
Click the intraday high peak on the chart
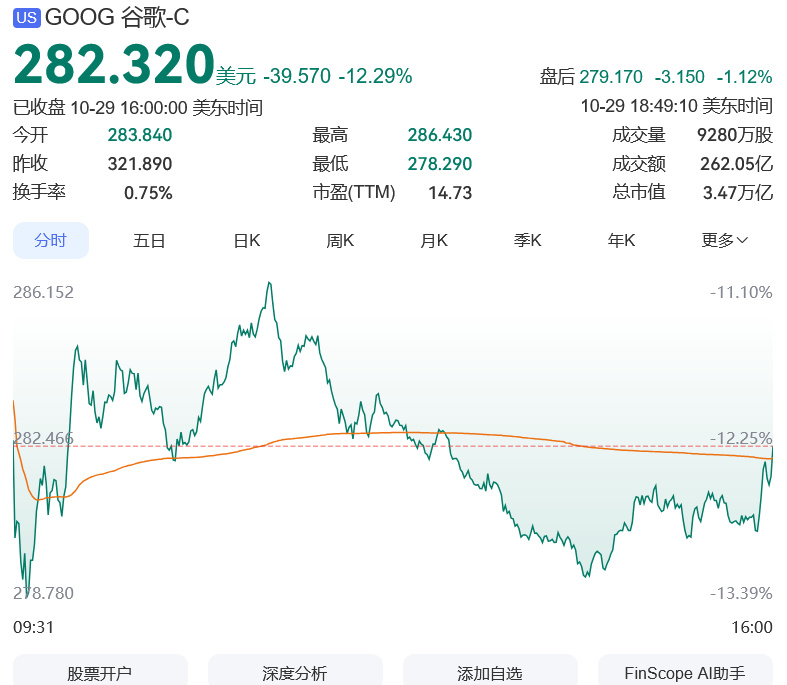coord(270,284)
